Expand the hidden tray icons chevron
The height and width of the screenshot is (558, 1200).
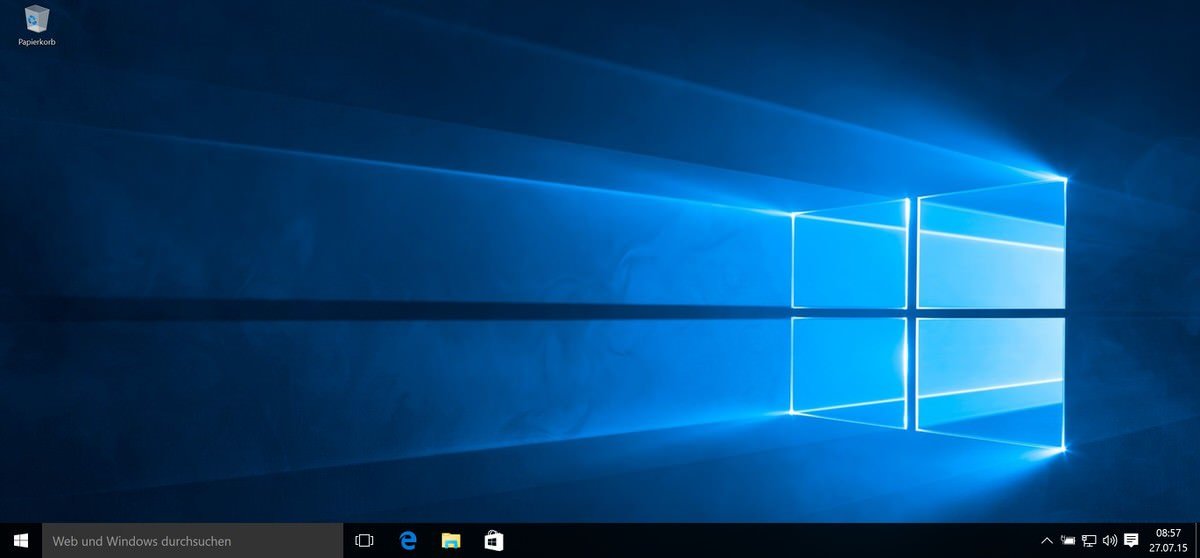1047,541
